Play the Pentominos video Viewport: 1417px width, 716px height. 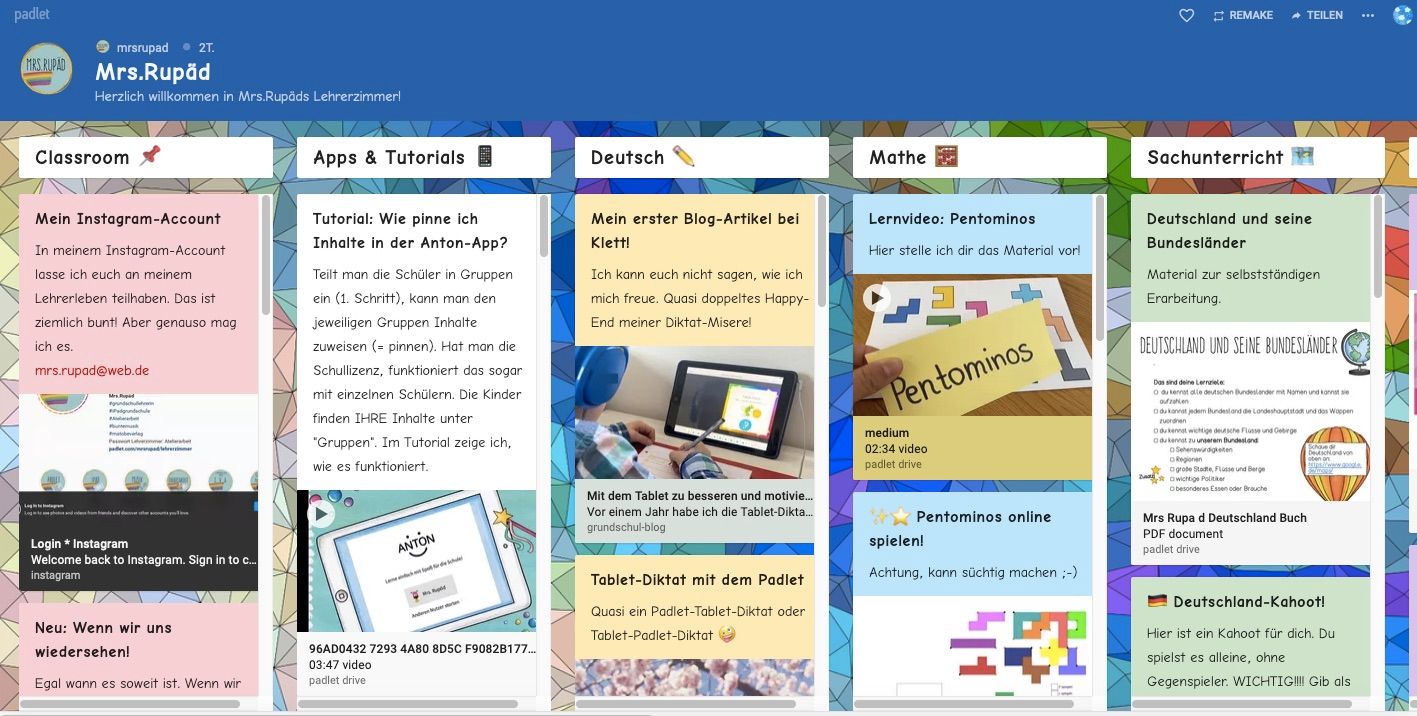[877, 298]
